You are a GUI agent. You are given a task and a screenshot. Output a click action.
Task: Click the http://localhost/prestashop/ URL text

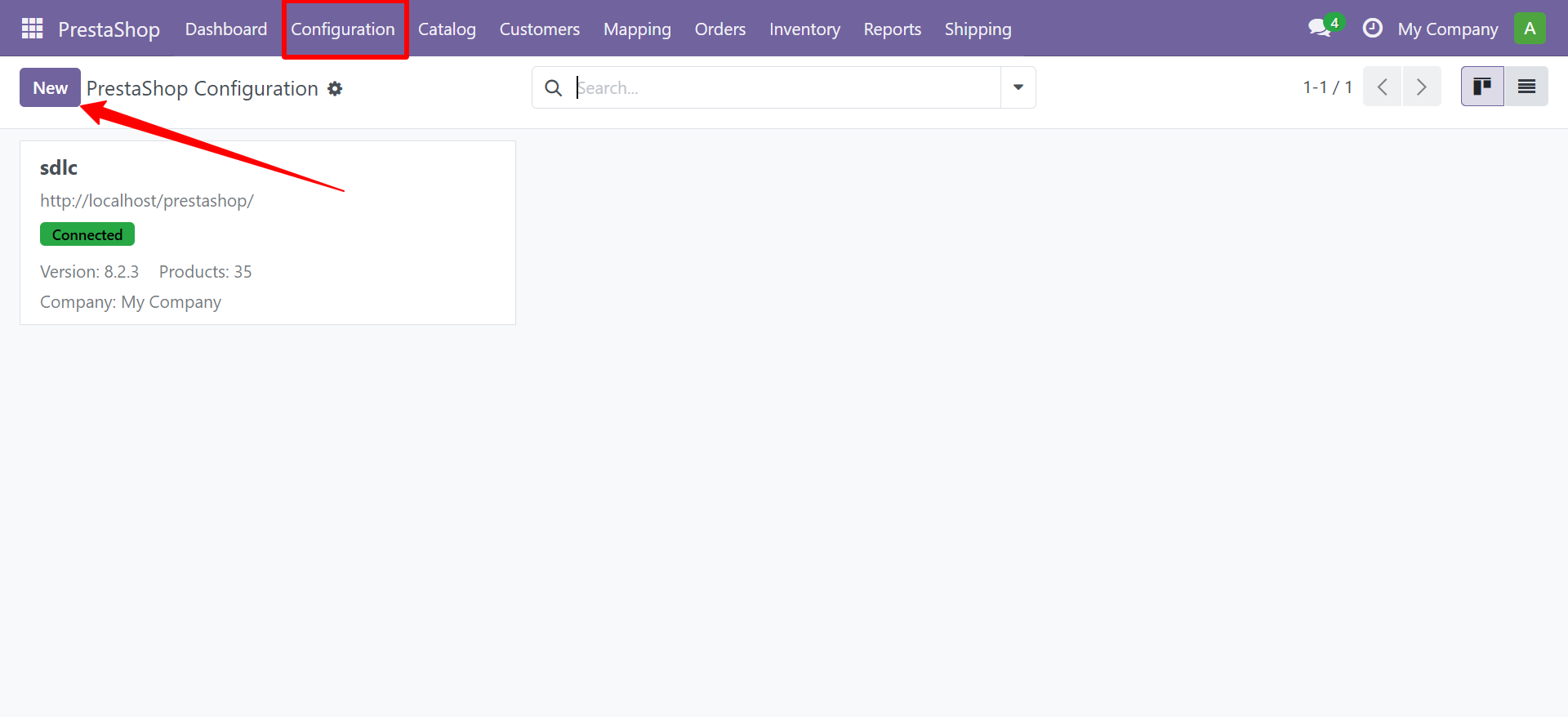pos(147,201)
